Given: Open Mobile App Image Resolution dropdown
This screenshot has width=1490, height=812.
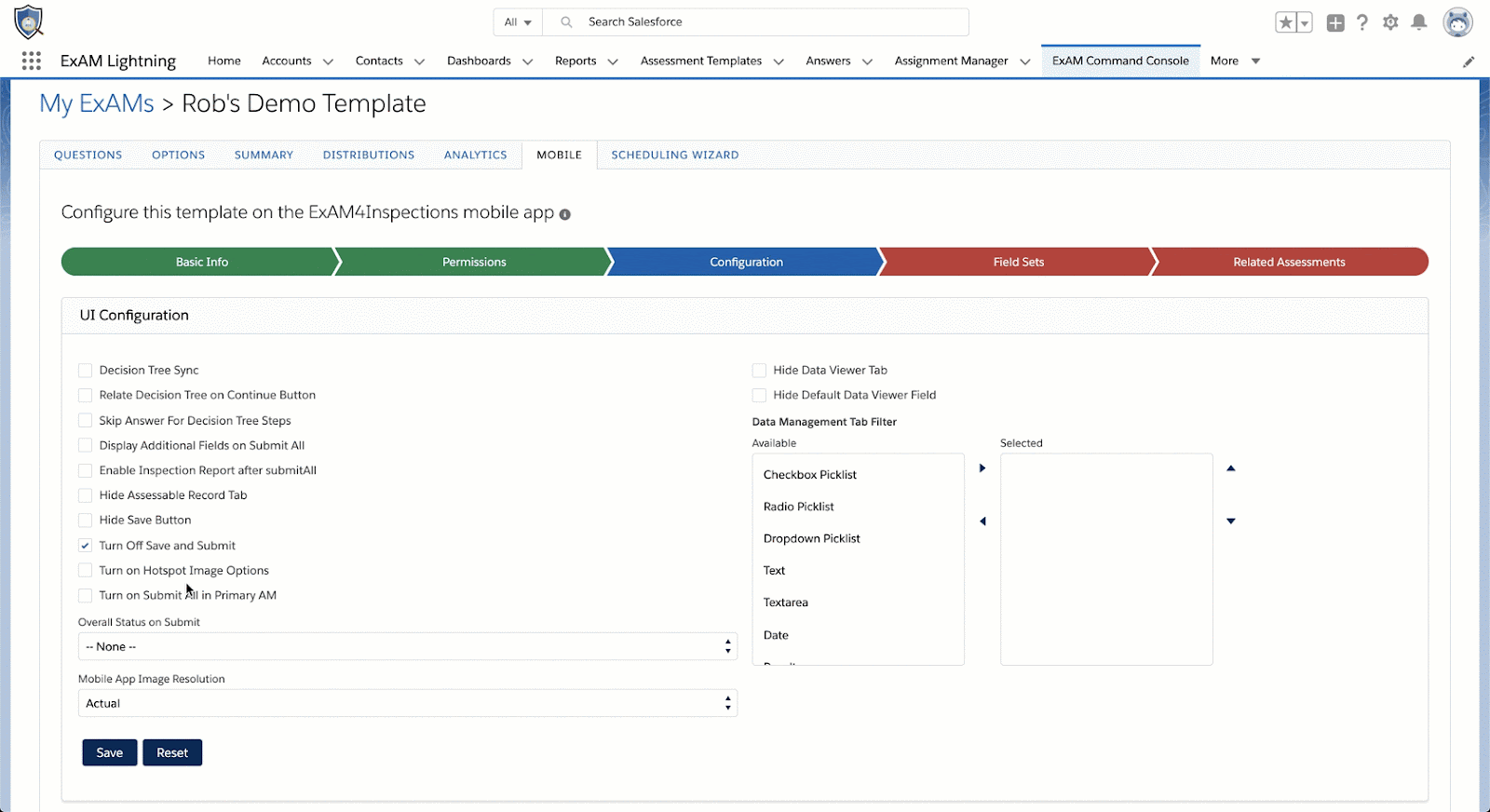Looking at the screenshot, I should pyautogui.click(x=408, y=704).
